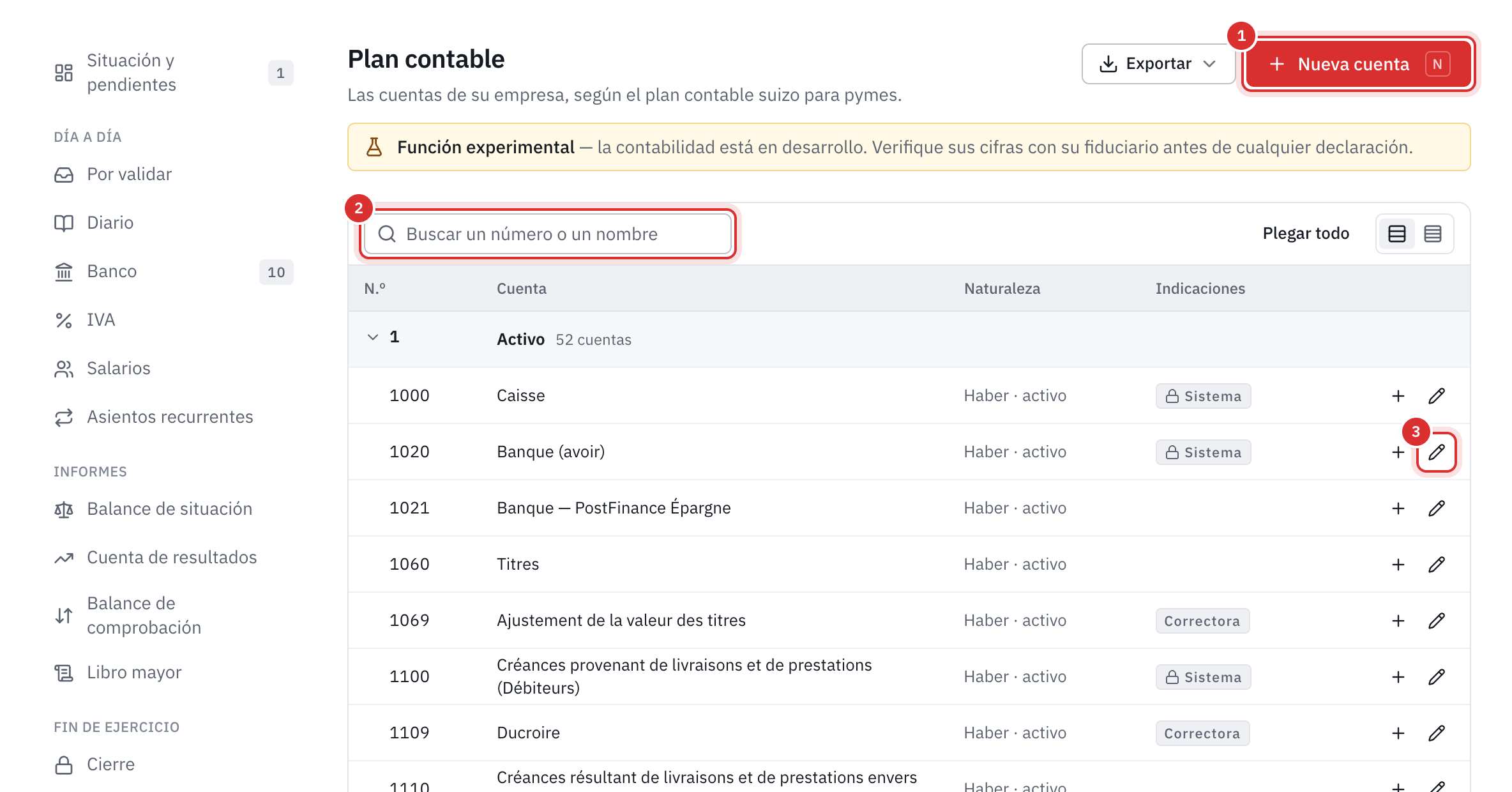
Task: Switch to compact row density view
Action: click(x=1433, y=234)
